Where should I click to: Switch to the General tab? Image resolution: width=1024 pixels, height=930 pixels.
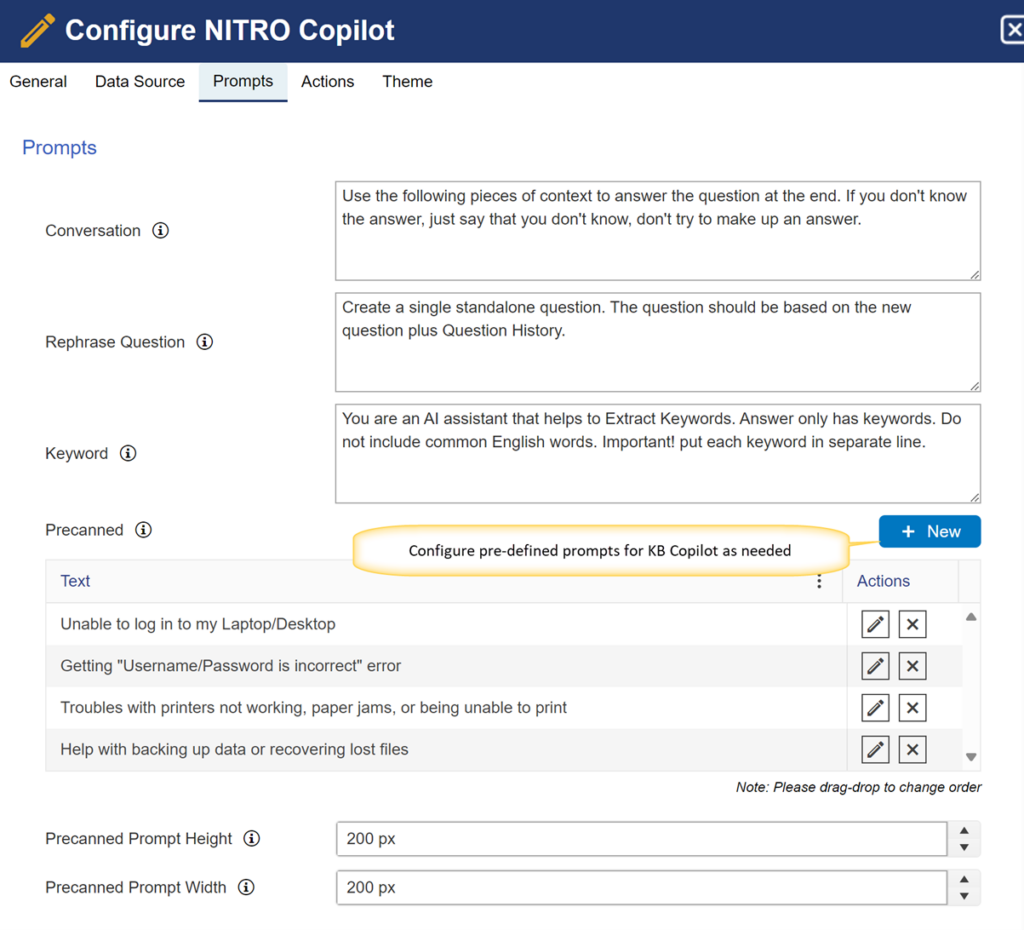click(x=38, y=82)
